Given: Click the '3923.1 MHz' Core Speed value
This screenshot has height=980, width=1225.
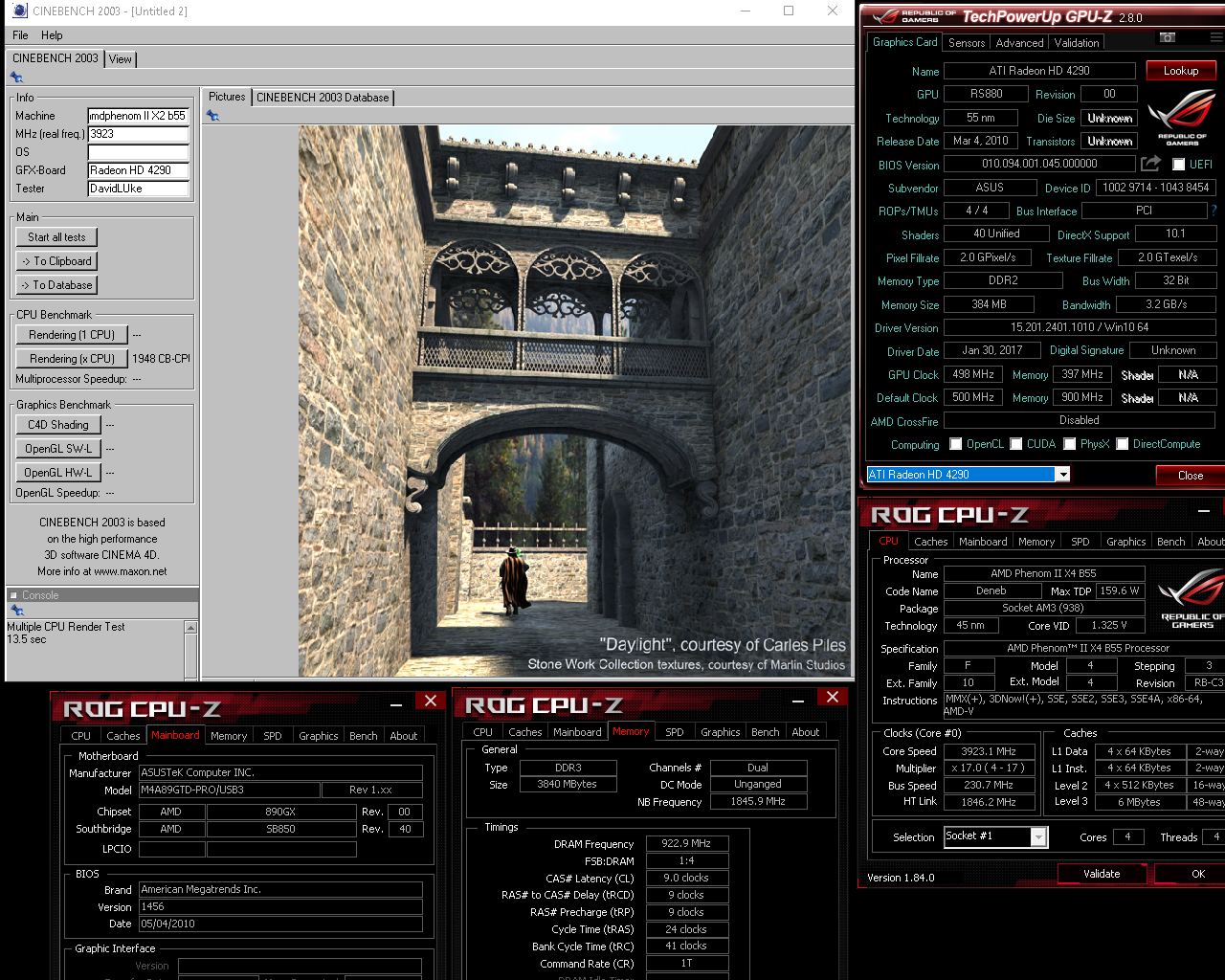Looking at the screenshot, I should [989, 752].
